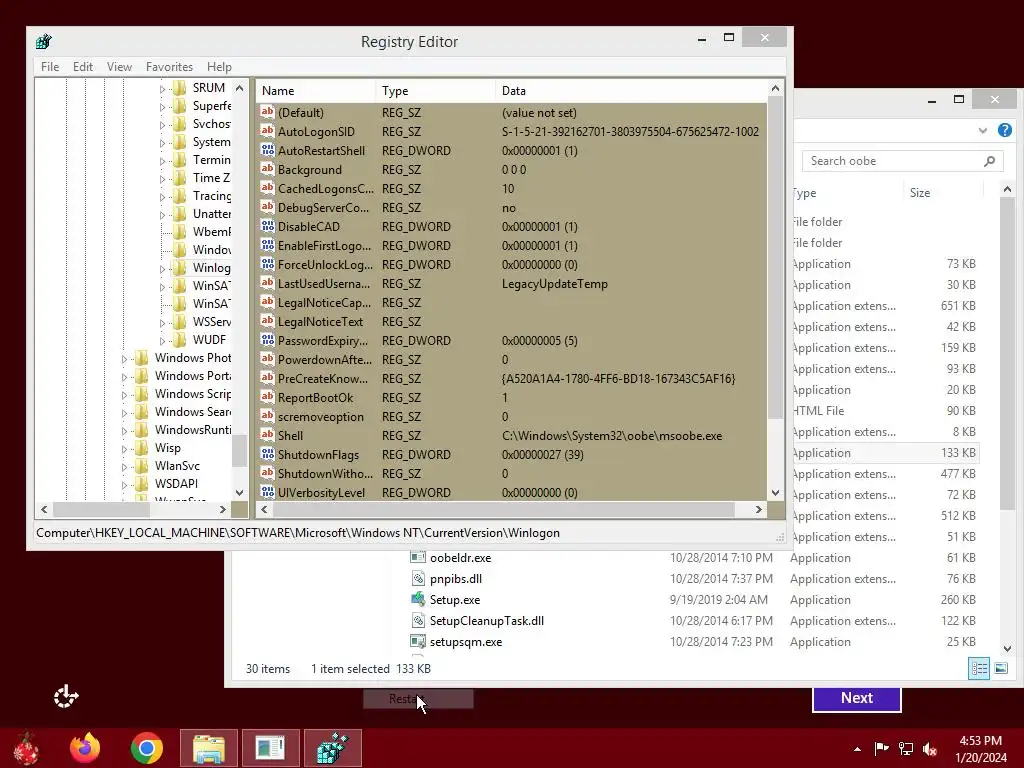Screen dimensions: 1024x768
Task: Click the Winlogon folder icon in tree
Action: point(180,268)
